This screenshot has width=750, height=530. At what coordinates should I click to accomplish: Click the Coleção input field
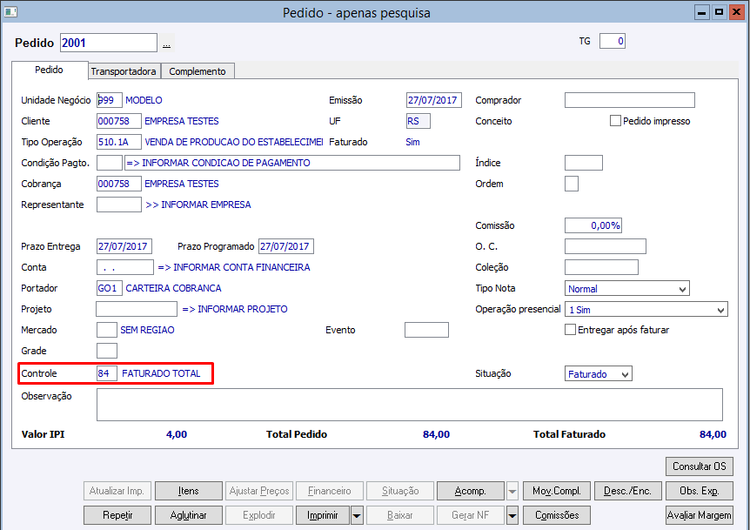click(602, 267)
